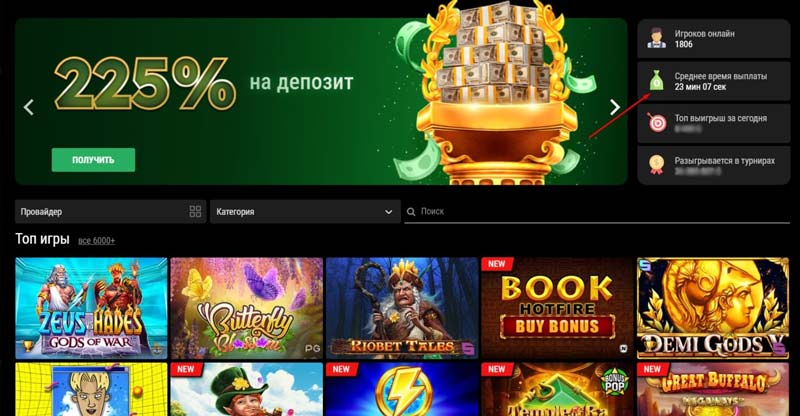800x416 pixels.
Task: Click the green ПОЛУЧИТЬ button
Action: 93,160
